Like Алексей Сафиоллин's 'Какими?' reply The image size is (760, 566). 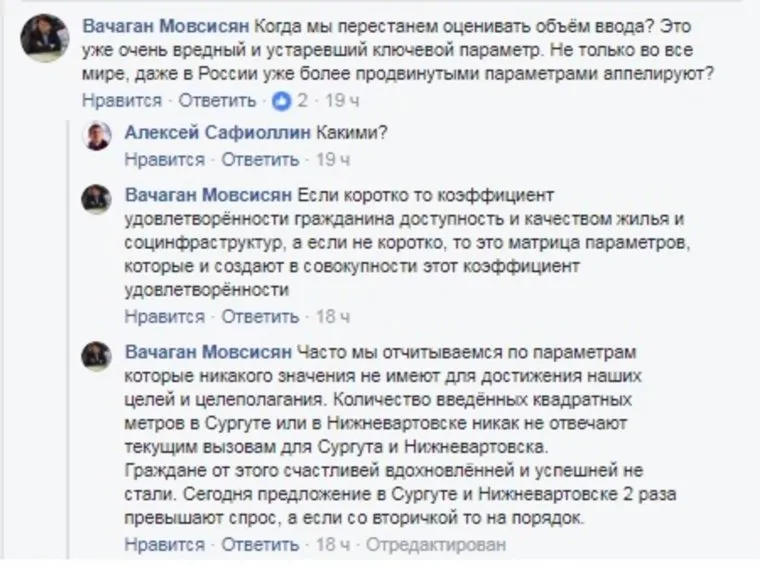click(165, 160)
